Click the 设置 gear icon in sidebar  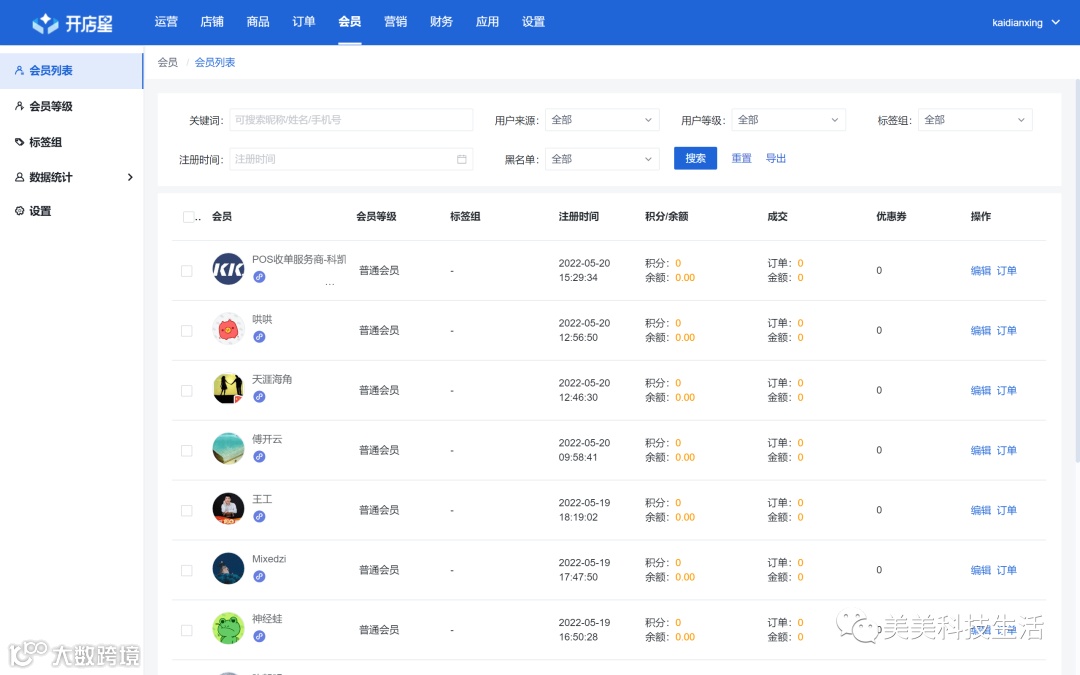tap(19, 211)
